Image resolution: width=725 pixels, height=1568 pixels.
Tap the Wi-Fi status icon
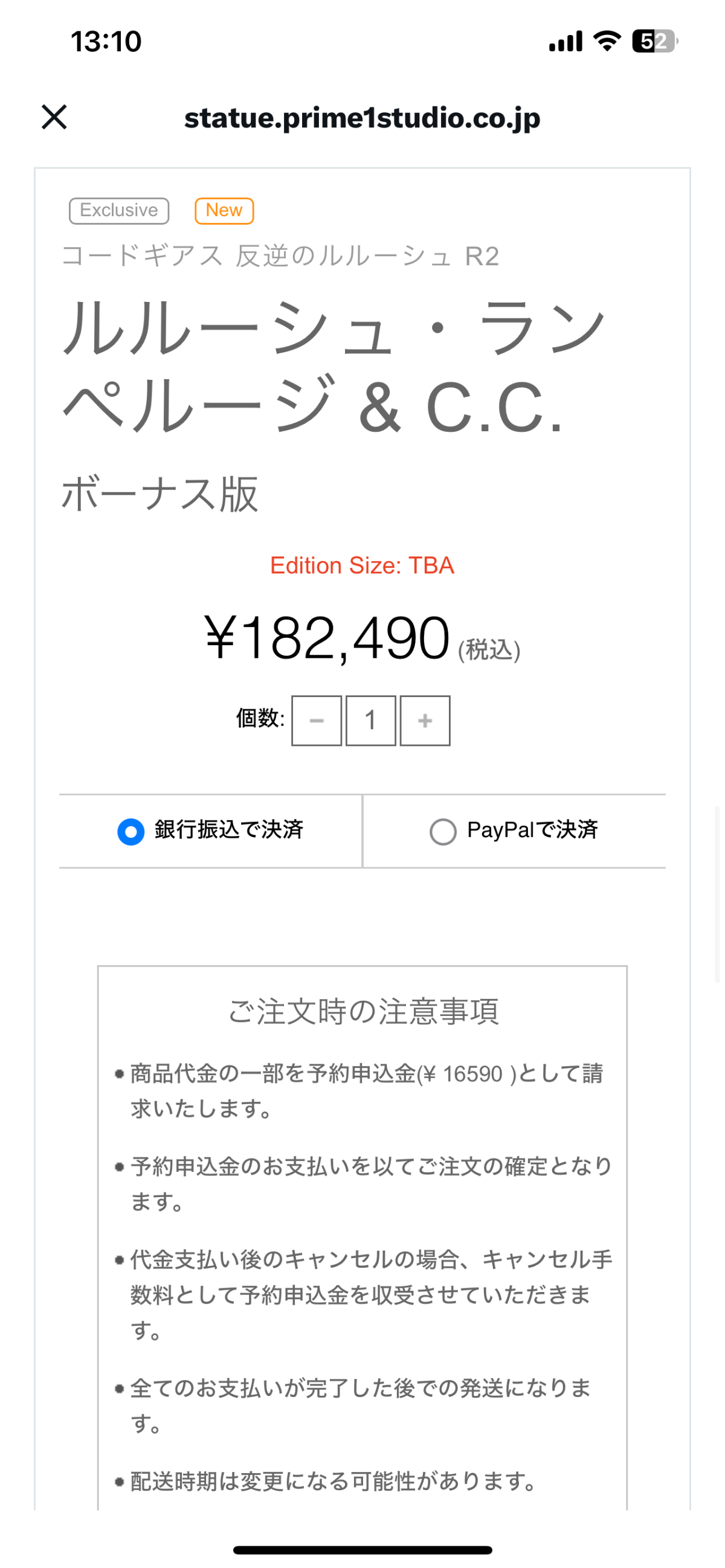(607, 41)
